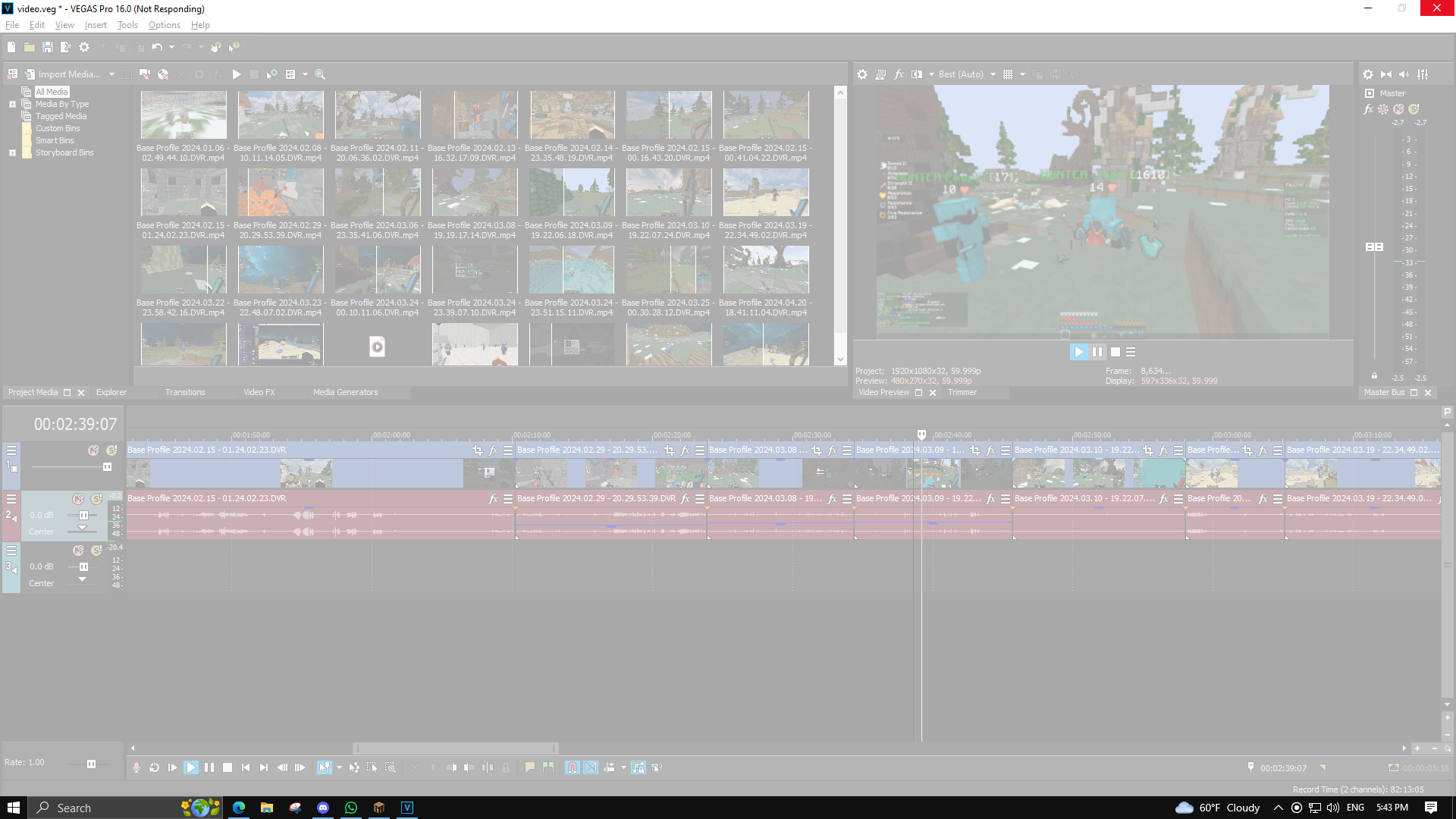Open the preview Overlays grid dropdown arrow
1456x819 pixels.
click(1022, 74)
